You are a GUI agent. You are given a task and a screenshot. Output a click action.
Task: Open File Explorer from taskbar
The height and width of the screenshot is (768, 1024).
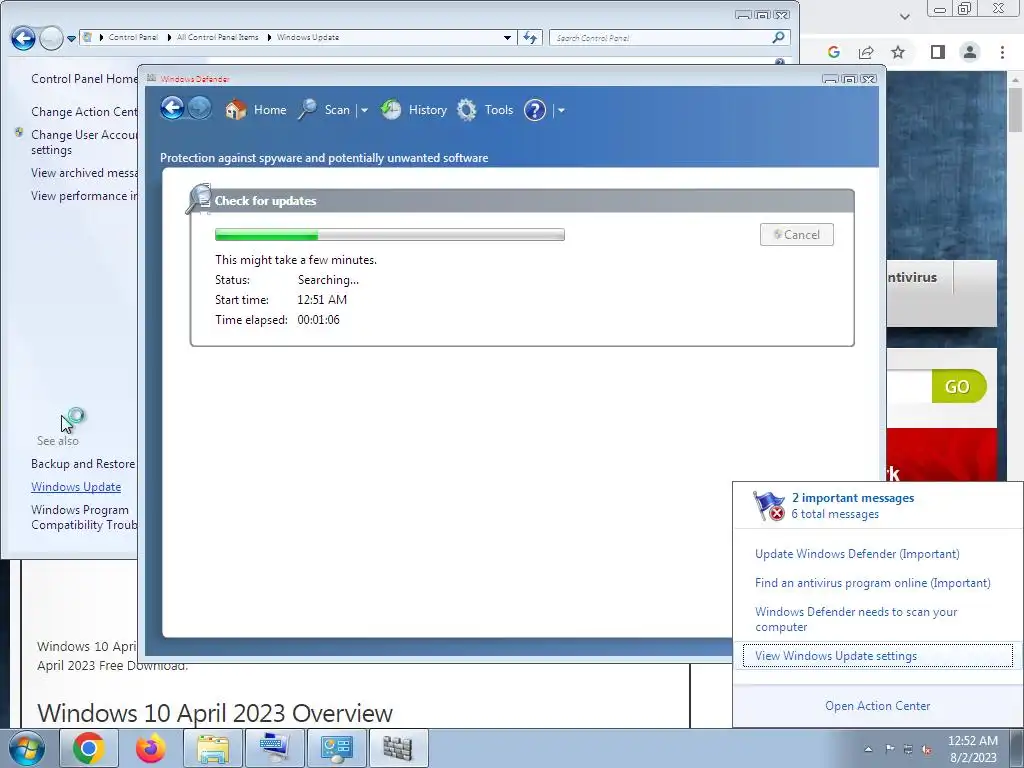pyautogui.click(x=213, y=748)
